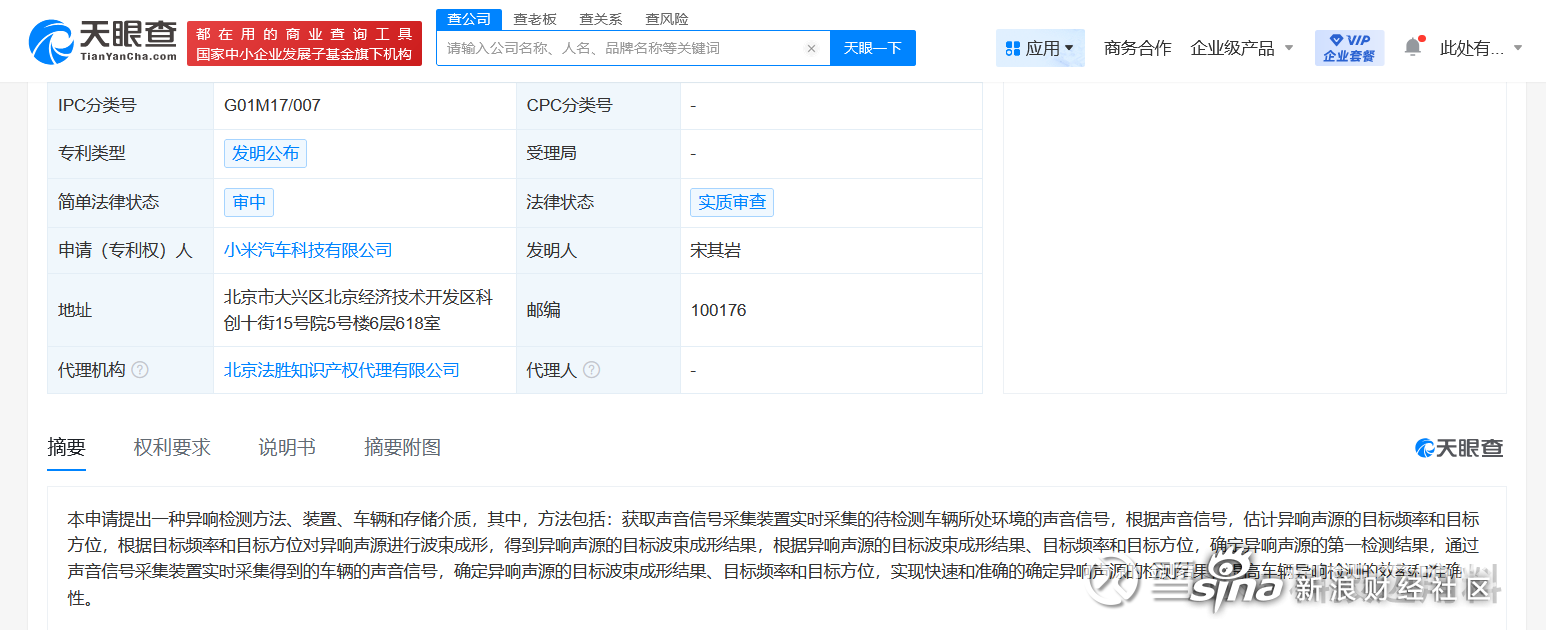Click the postal code 100176

pyautogui.click(x=718, y=310)
